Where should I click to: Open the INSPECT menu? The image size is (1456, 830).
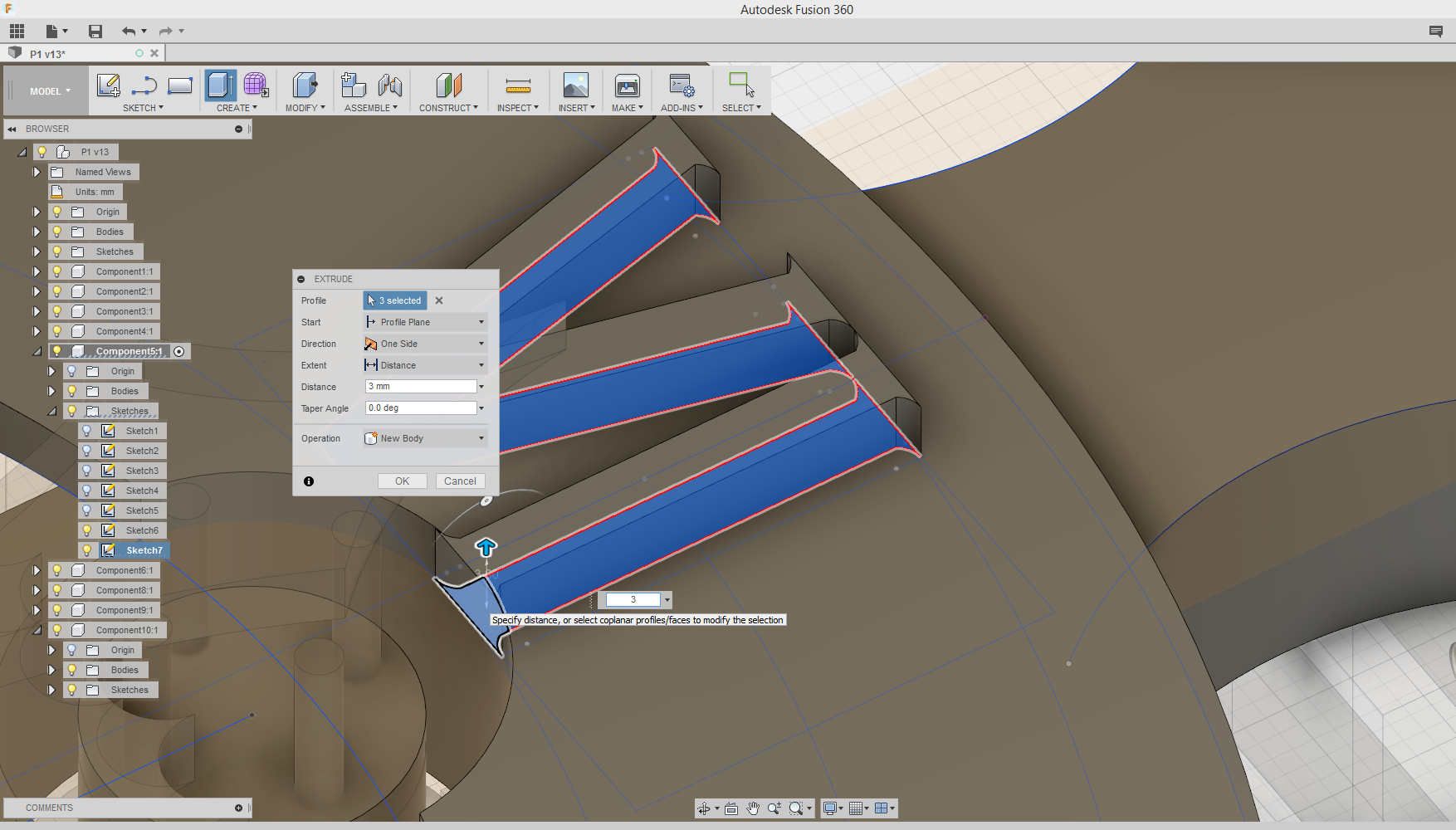[x=518, y=108]
